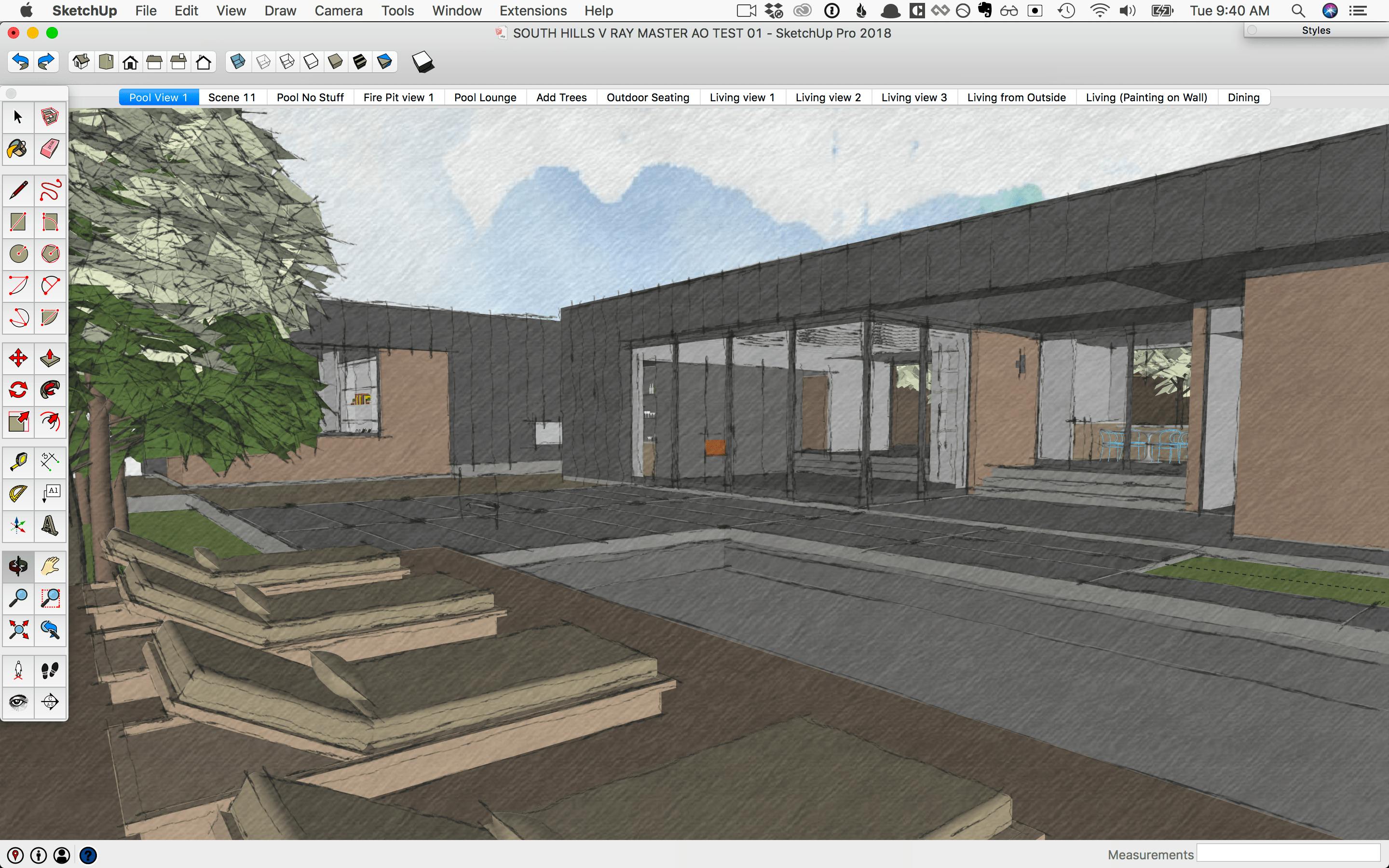Open the File menu
The height and width of the screenshot is (868, 1389).
[x=146, y=10]
